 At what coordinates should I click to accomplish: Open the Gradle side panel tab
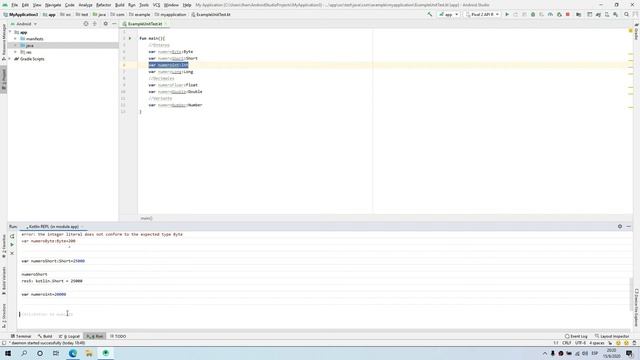point(636,32)
